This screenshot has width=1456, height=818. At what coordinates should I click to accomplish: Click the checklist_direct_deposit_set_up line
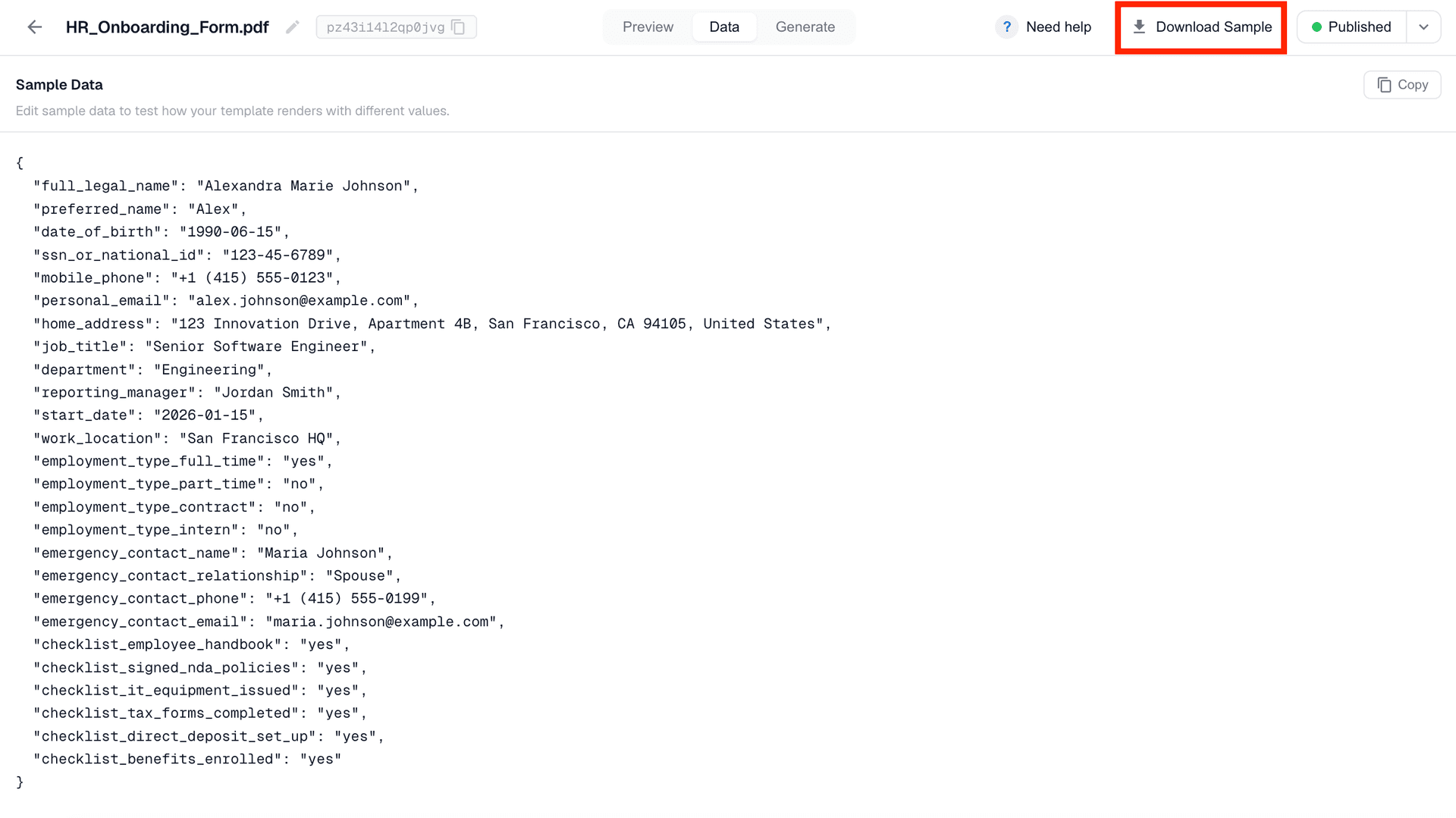[209, 736]
